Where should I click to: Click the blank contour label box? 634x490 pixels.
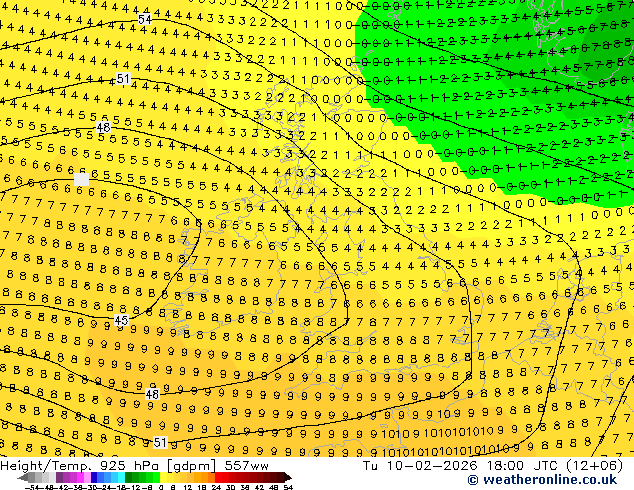(81, 179)
